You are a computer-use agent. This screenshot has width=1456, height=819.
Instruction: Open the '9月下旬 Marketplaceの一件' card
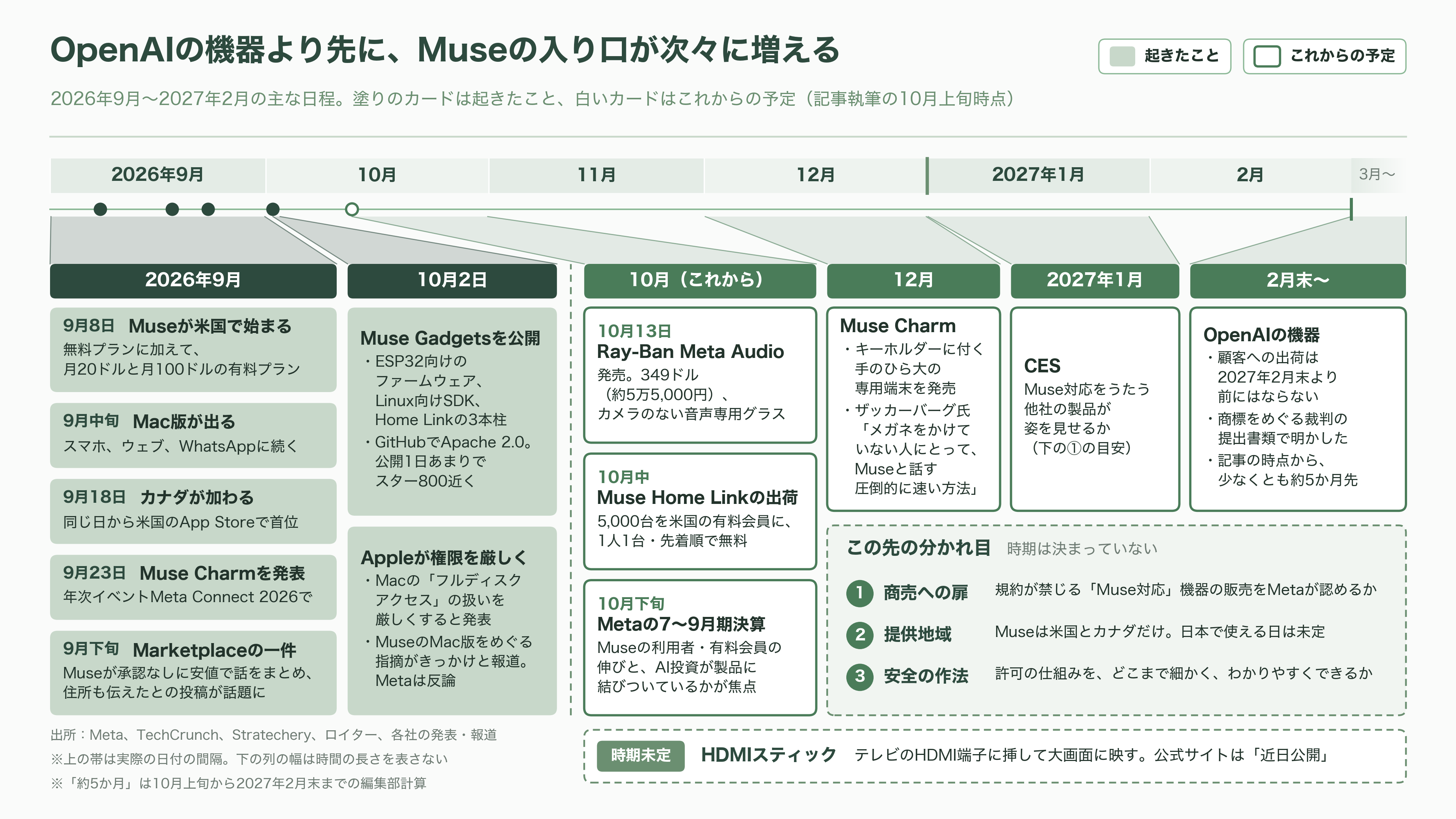click(x=193, y=673)
